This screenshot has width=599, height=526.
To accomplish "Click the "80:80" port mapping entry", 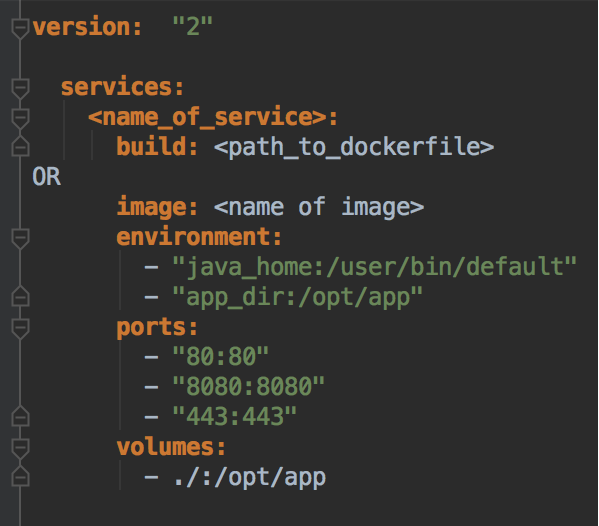I will 220,356.
